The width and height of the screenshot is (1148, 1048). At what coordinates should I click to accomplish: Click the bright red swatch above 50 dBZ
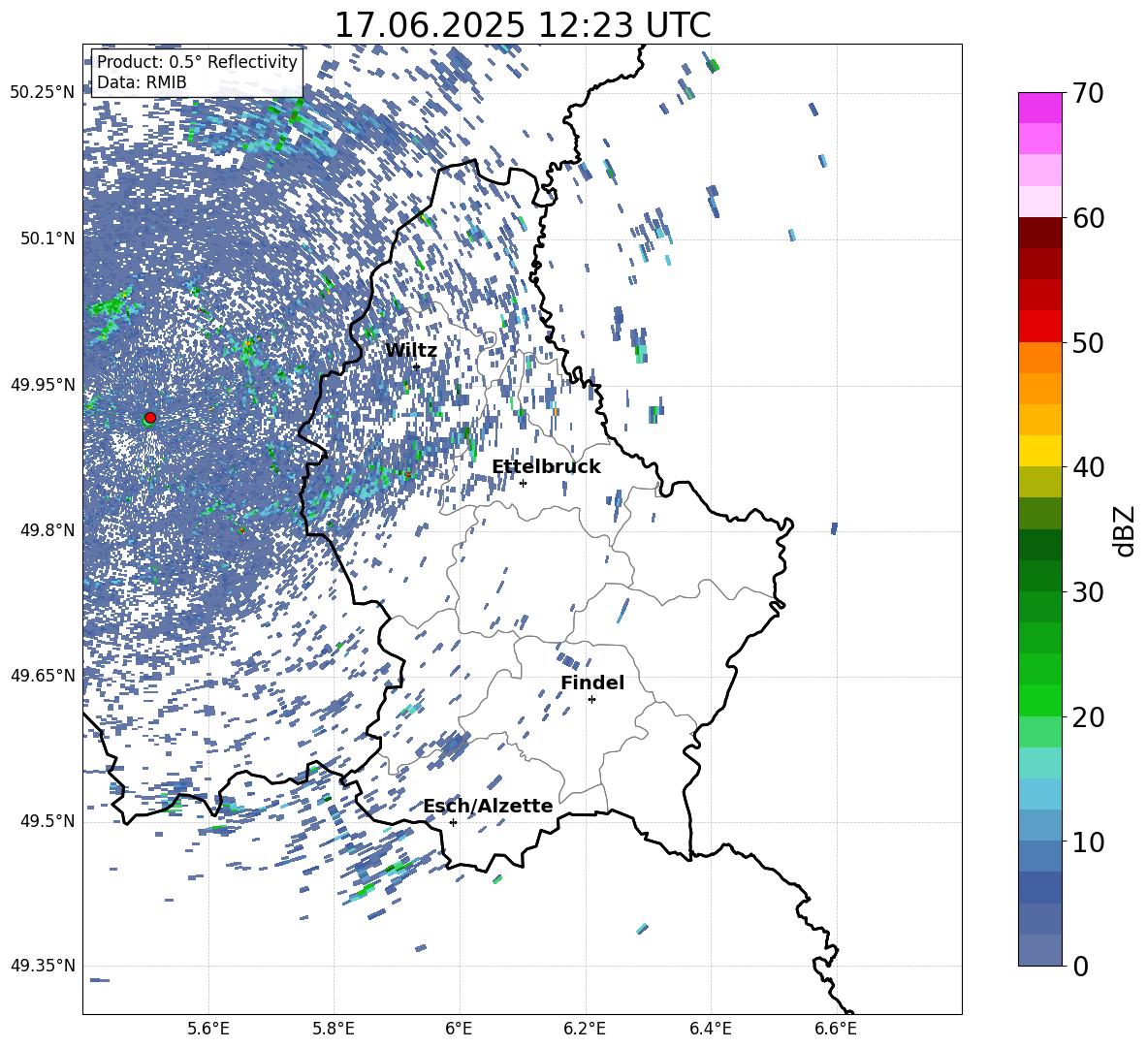tap(1040, 327)
